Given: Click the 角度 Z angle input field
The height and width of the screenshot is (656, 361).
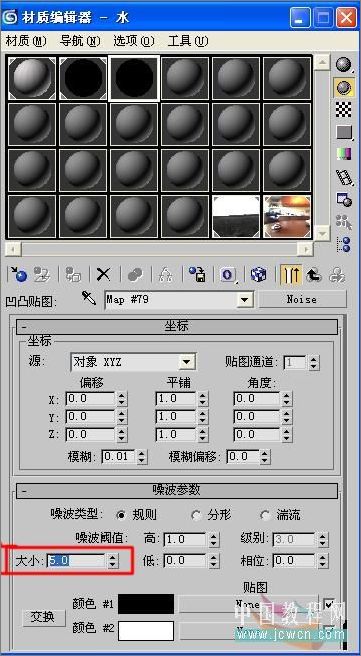Looking at the screenshot, I should tap(257, 435).
